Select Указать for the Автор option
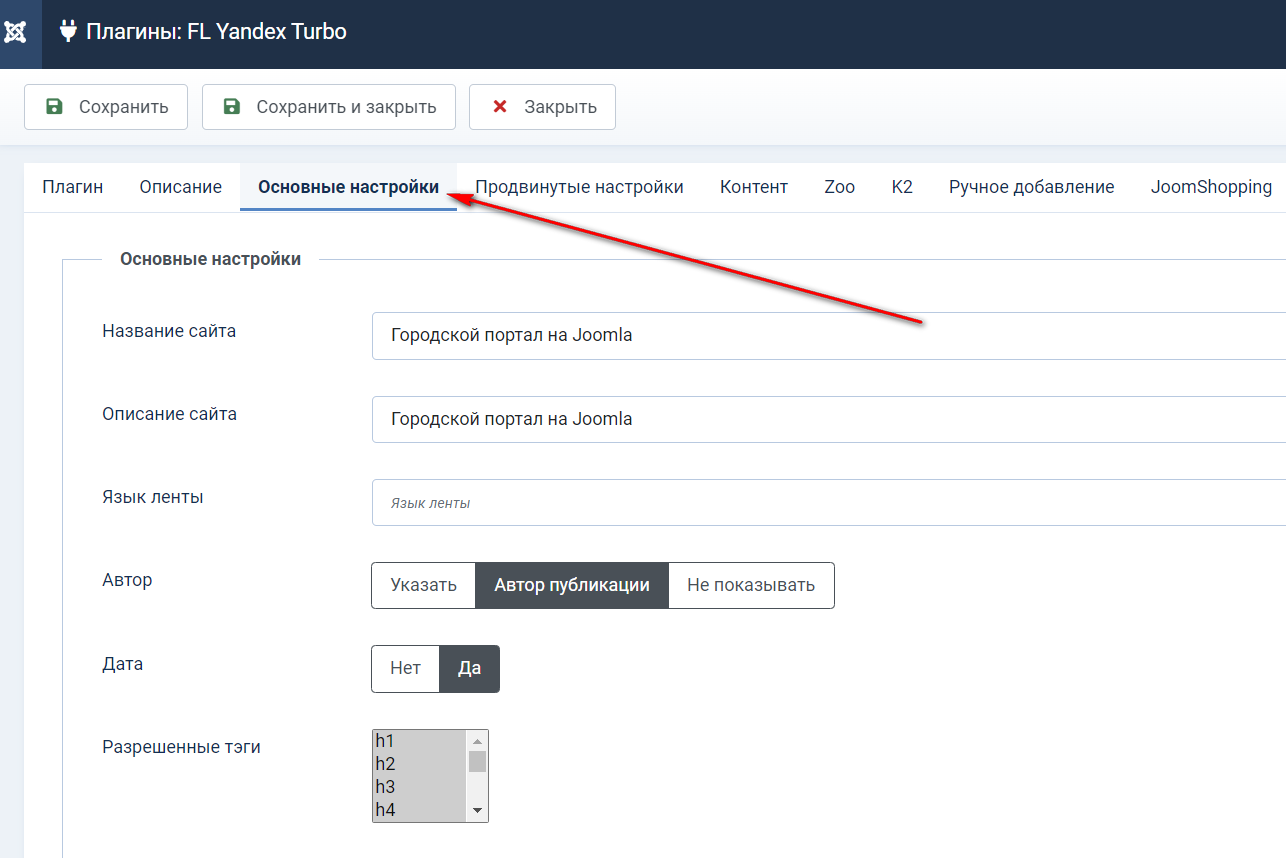This screenshot has height=858, width=1286. click(423, 585)
